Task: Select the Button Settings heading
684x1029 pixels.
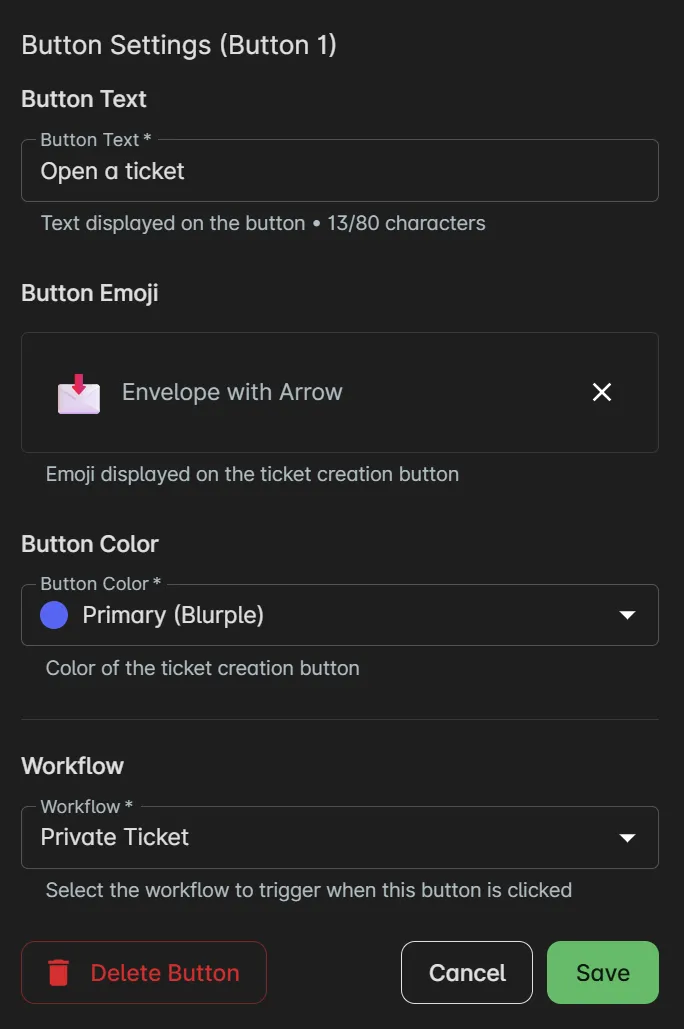Action: [x=180, y=45]
